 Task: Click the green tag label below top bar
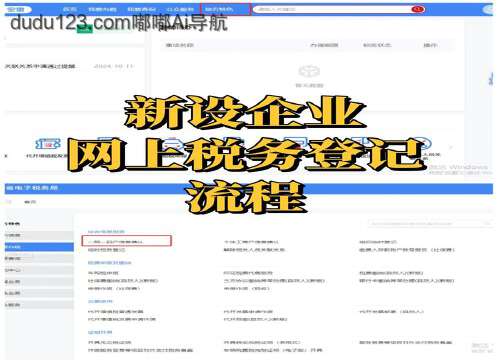(x=85, y=29)
